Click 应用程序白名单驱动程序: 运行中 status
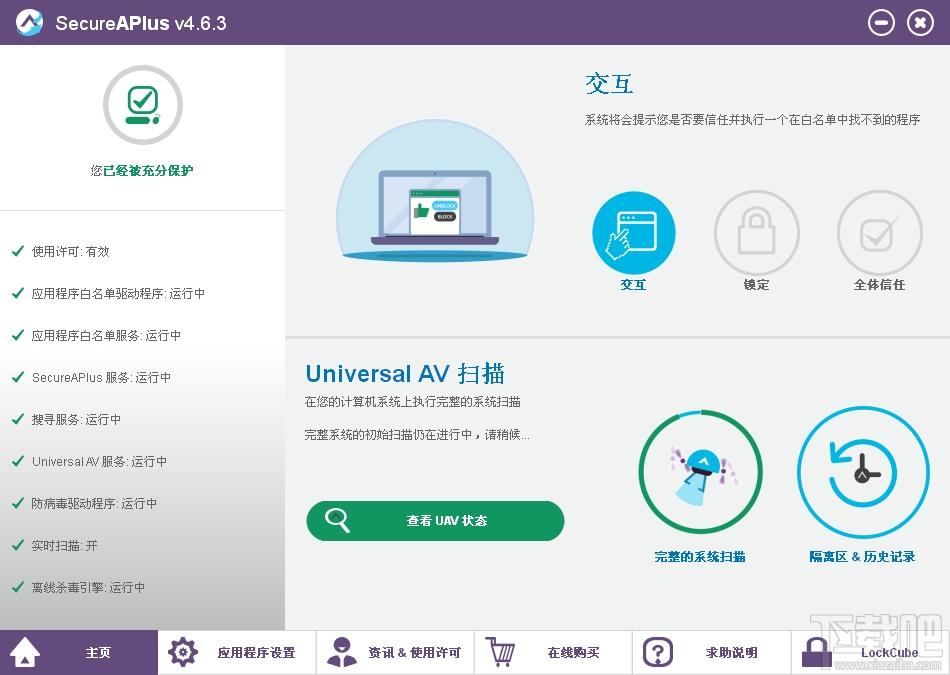This screenshot has height=675, width=950. (108, 293)
